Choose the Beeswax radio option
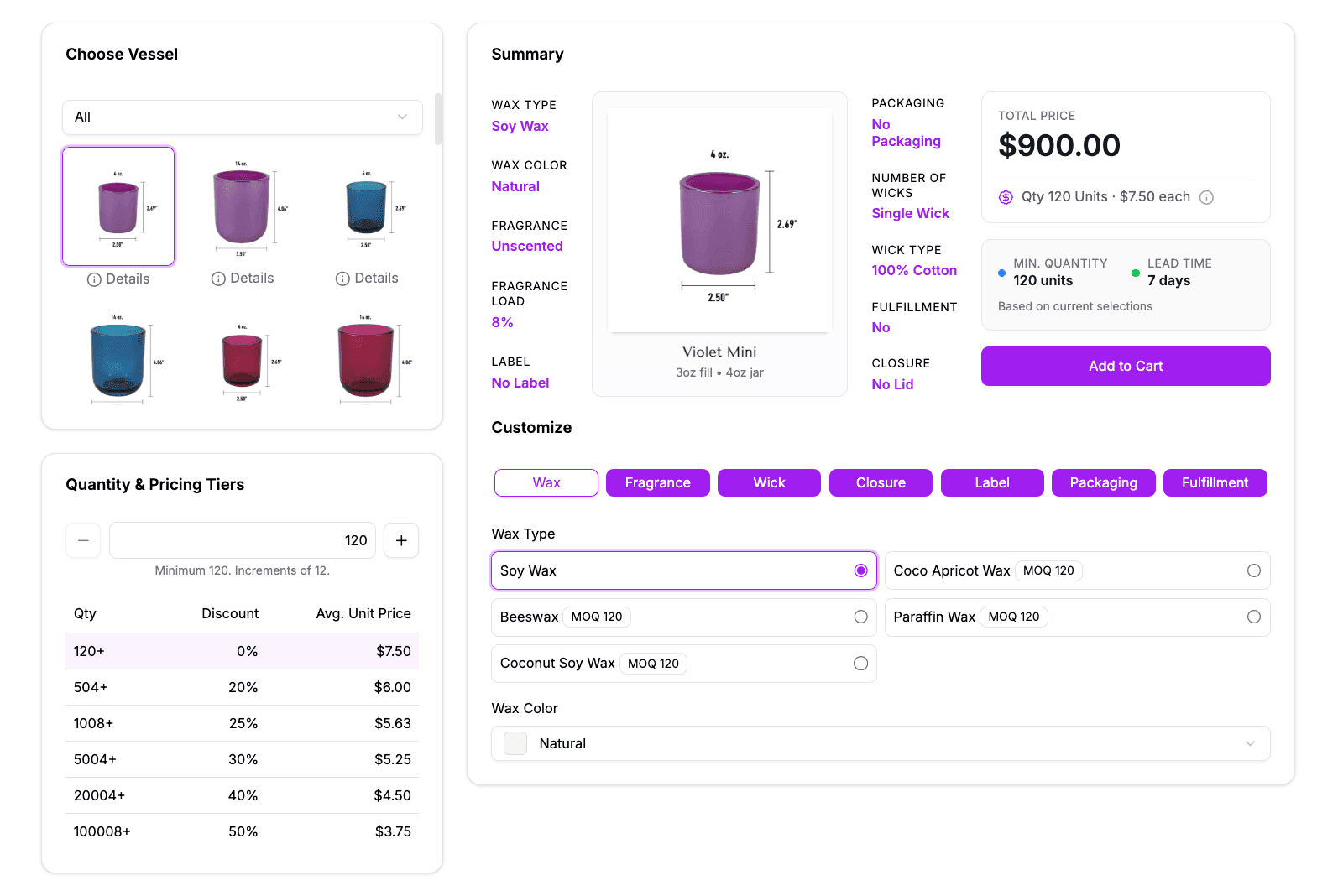Screen dimensions: 1338x896 [860, 617]
